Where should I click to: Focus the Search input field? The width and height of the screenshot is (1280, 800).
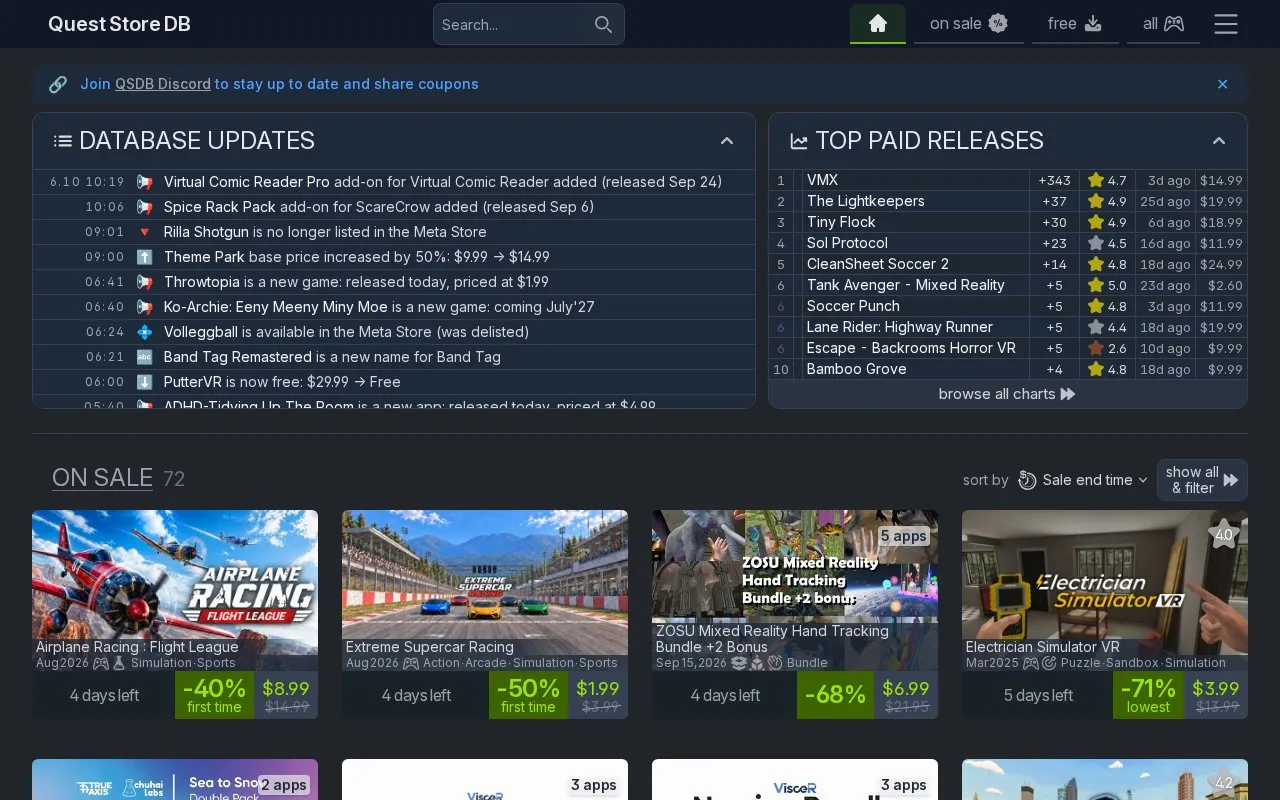click(x=528, y=24)
